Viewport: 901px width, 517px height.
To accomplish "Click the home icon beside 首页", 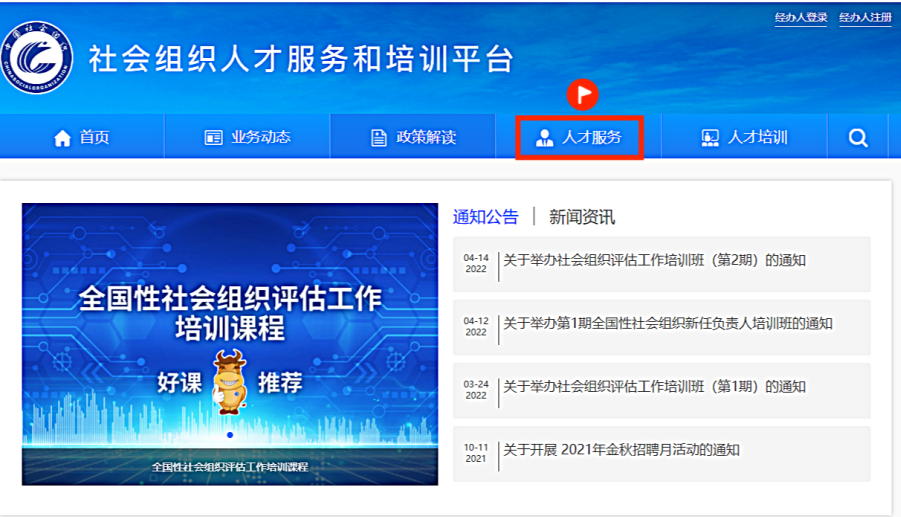I will [x=62, y=138].
